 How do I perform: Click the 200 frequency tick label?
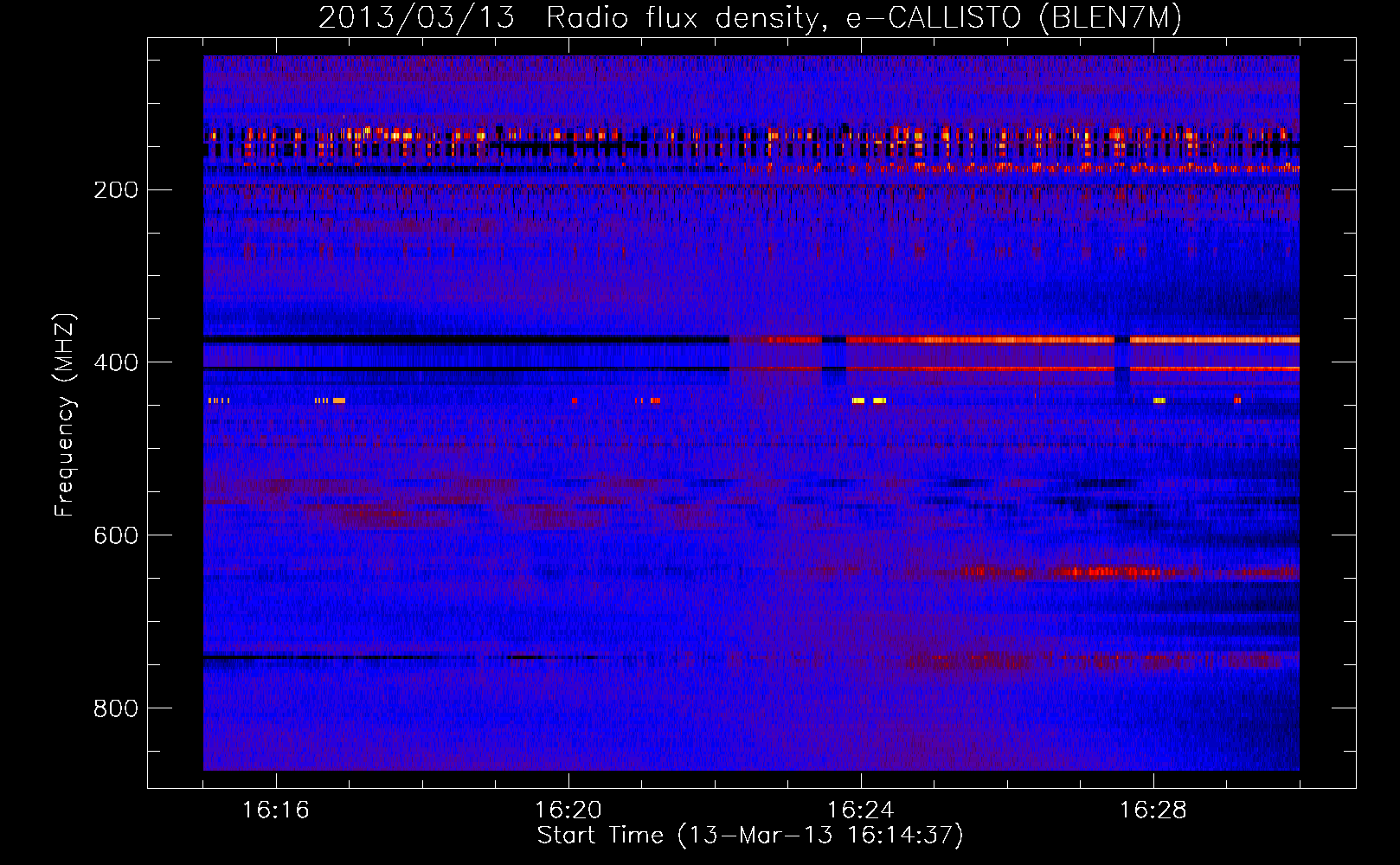116,190
